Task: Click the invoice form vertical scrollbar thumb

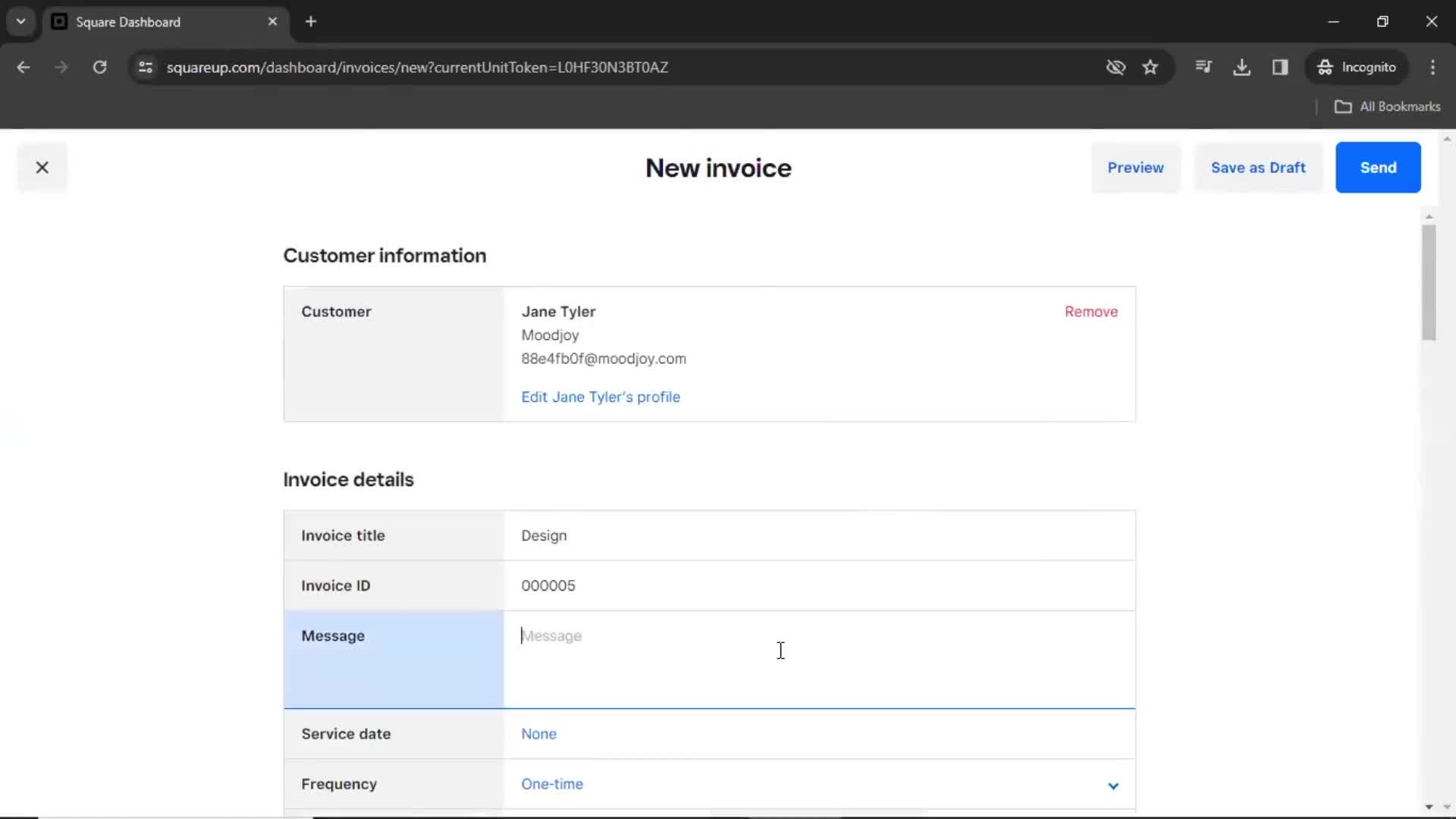Action: point(1429,283)
